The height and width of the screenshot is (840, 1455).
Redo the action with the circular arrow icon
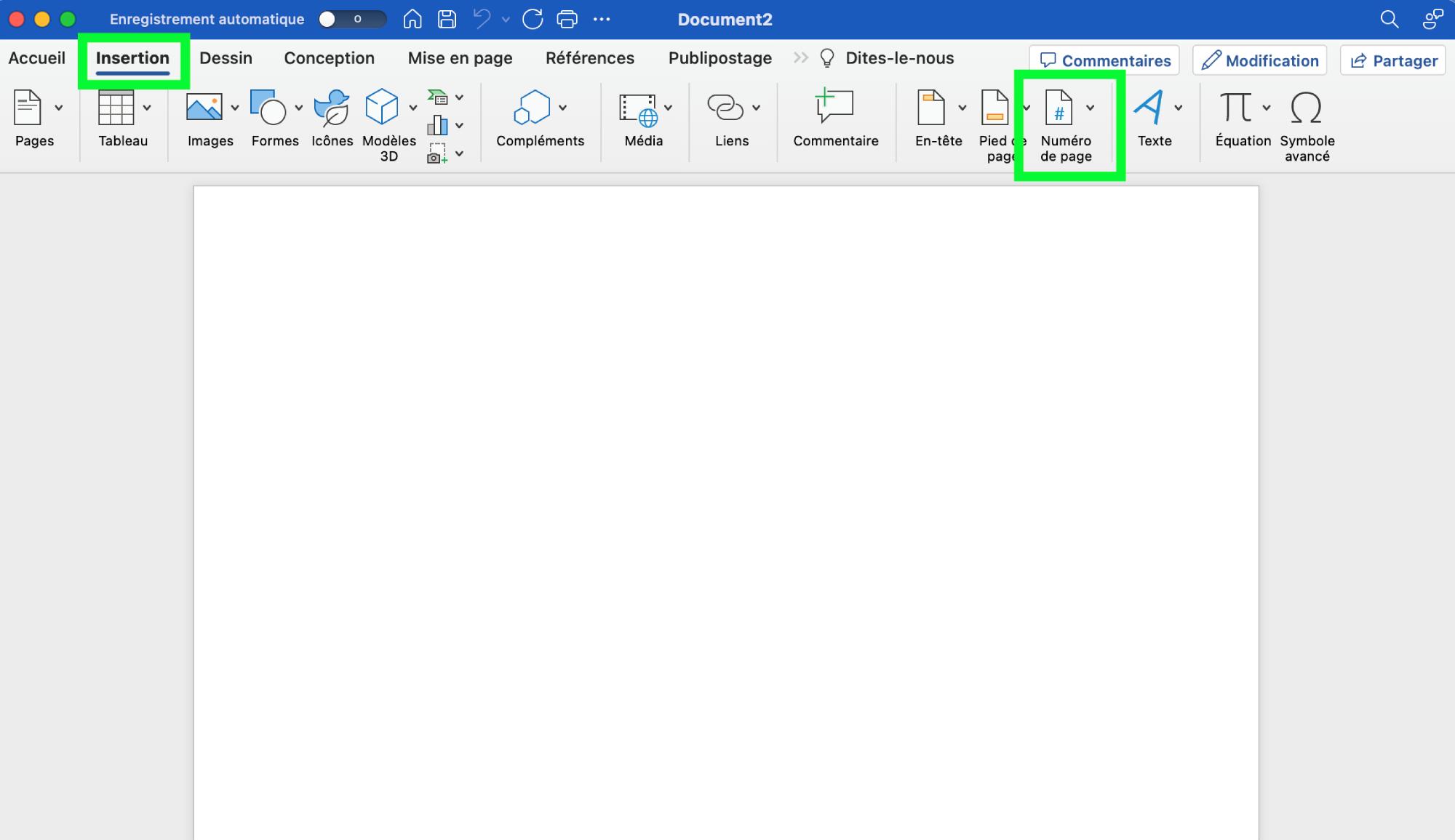tap(533, 19)
